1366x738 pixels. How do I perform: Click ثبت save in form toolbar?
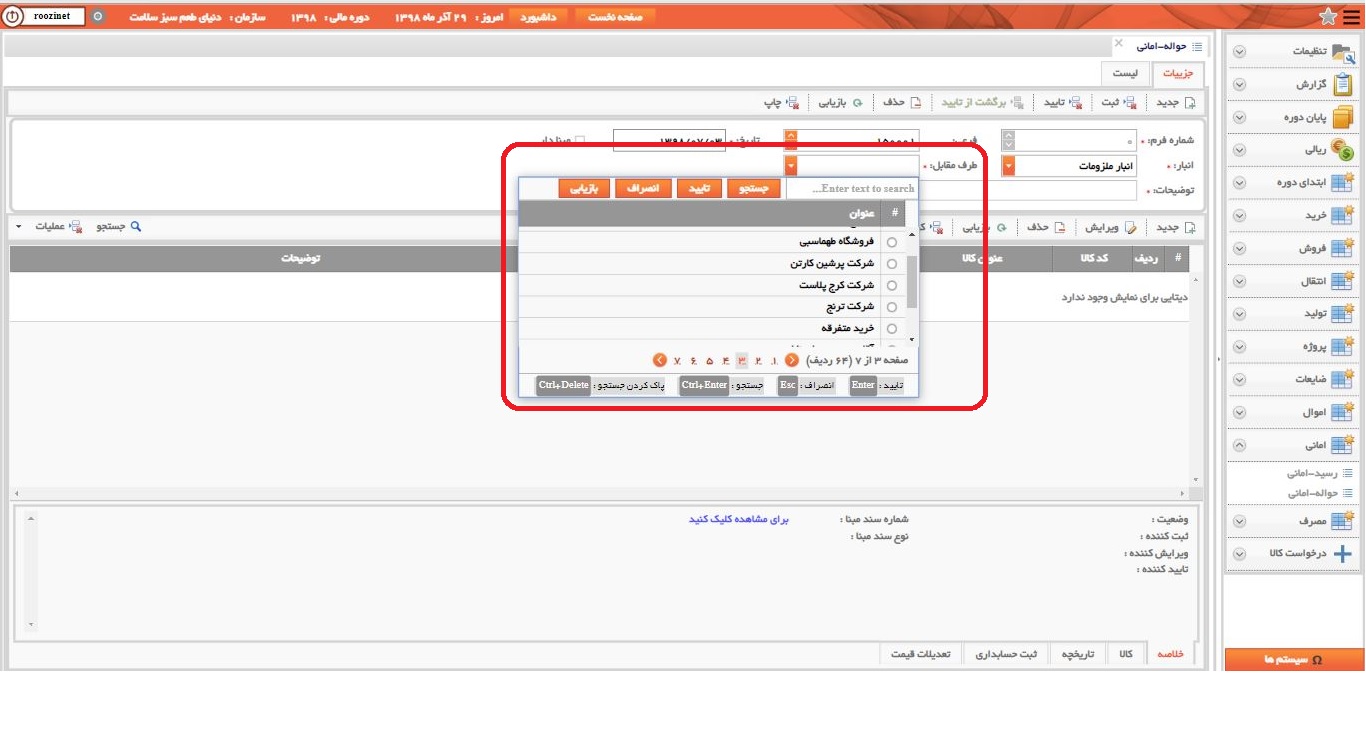click(1119, 102)
